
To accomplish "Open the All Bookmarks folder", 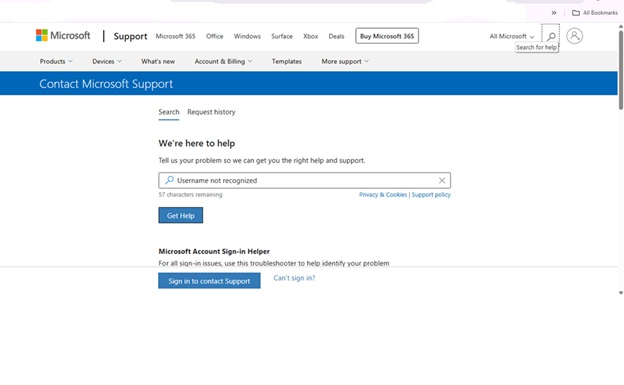I will coord(595,13).
